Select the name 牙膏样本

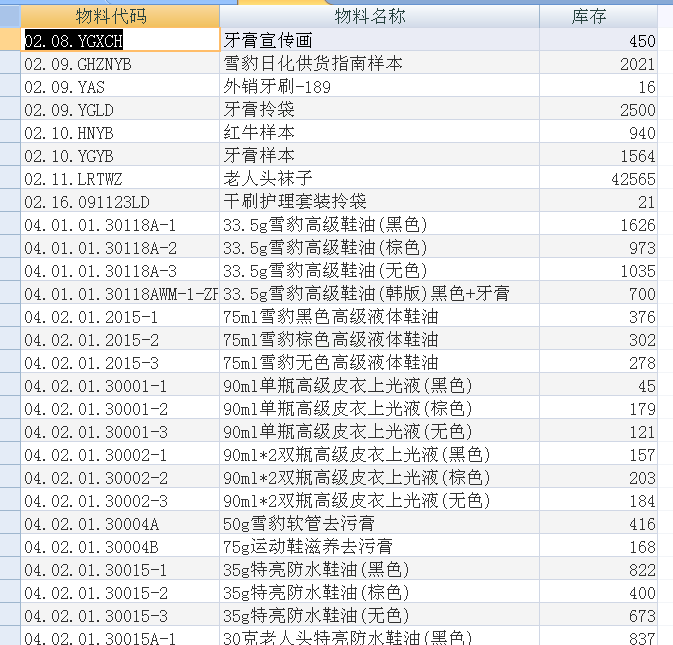tap(379, 156)
